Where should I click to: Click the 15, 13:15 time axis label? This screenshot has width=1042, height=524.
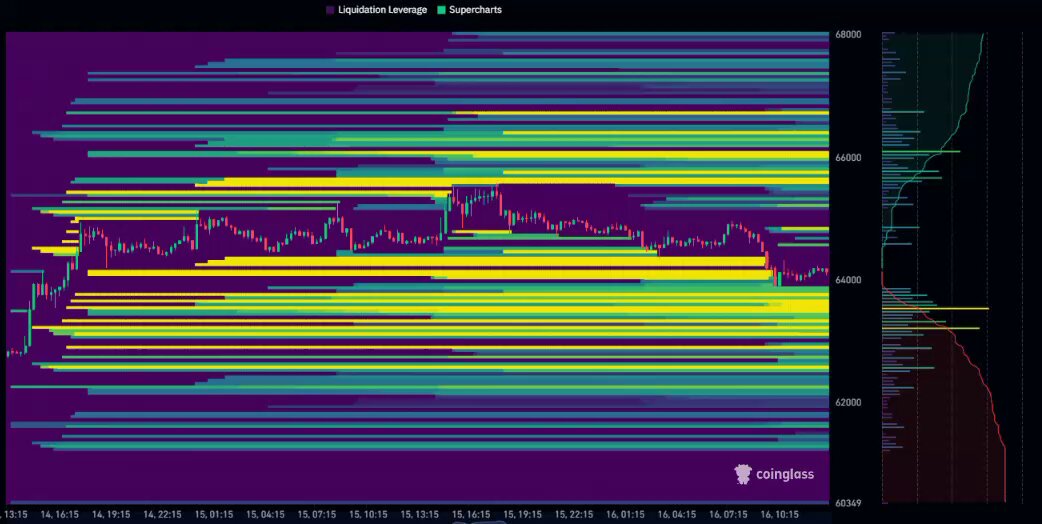[x=419, y=515]
